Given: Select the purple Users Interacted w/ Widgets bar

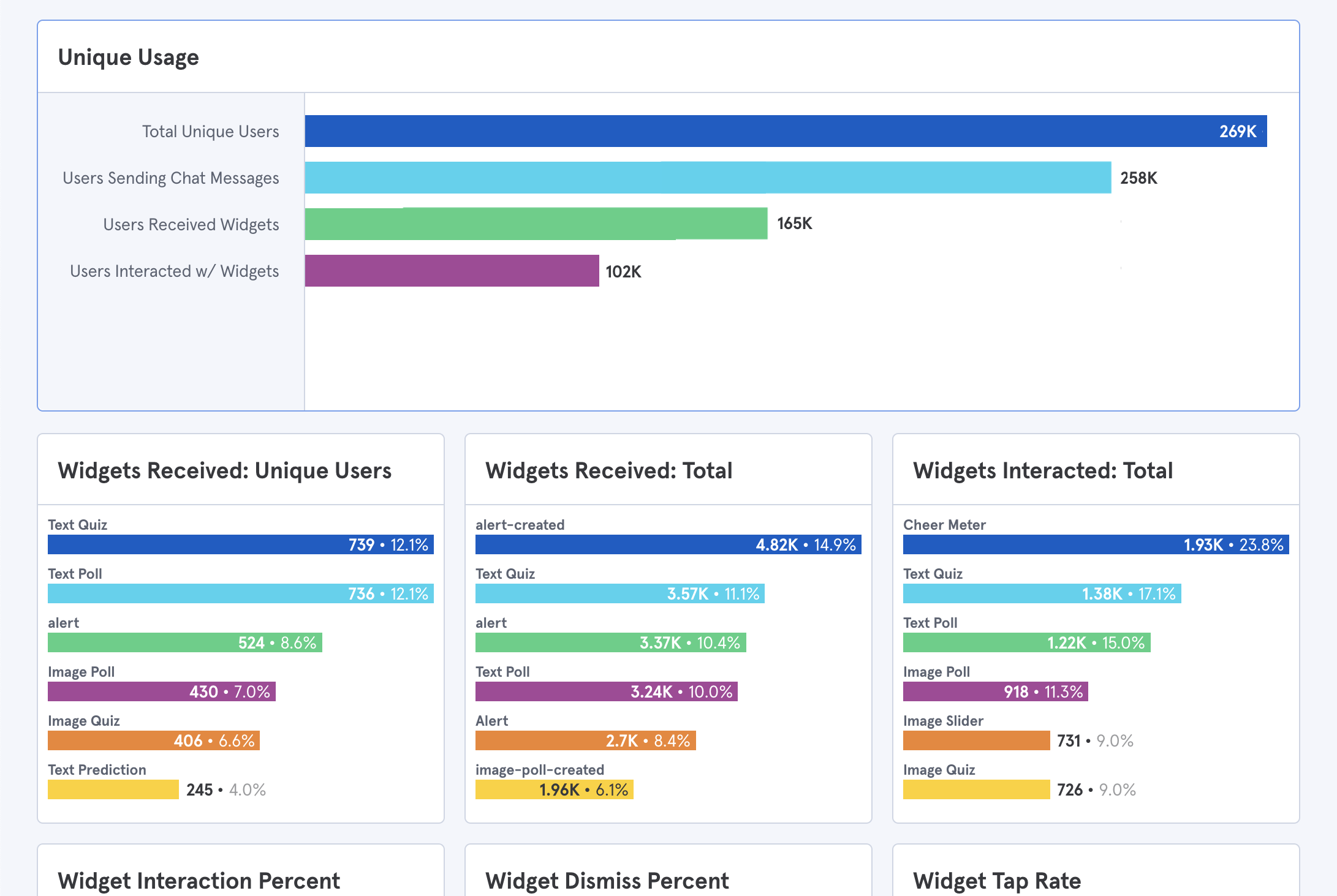Looking at the screenshot, I should [452, 271].
